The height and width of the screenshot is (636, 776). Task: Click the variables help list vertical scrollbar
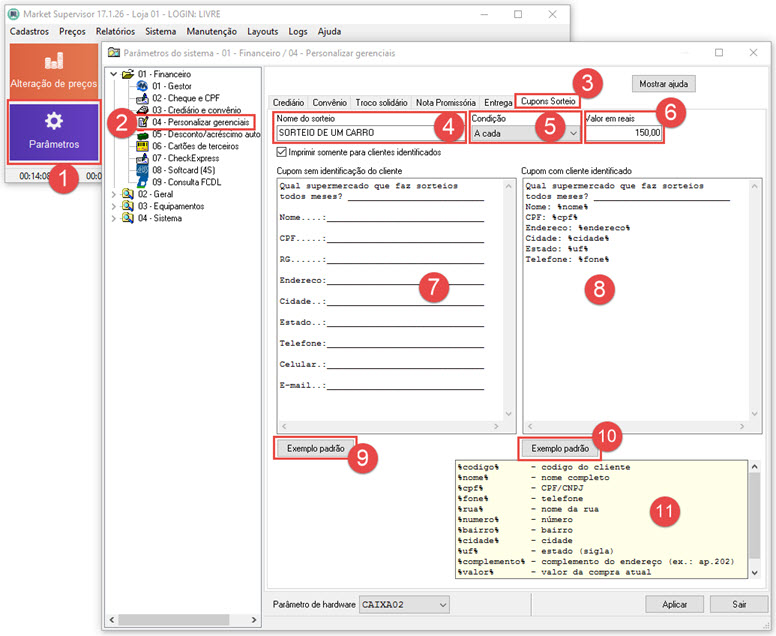coord(754,519)
